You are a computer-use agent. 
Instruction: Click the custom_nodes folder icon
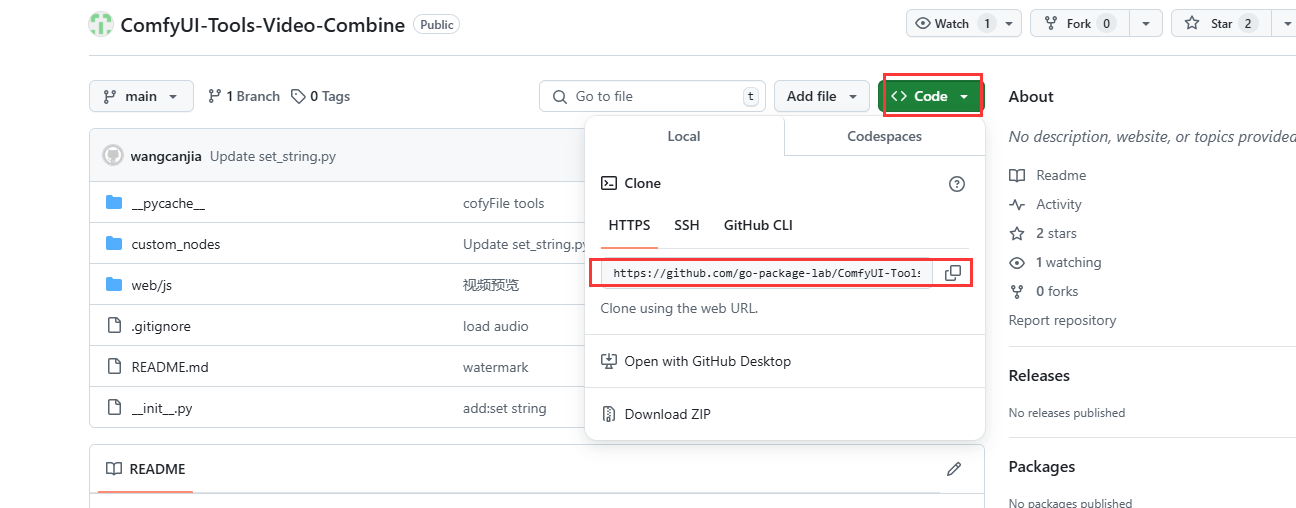113,244
